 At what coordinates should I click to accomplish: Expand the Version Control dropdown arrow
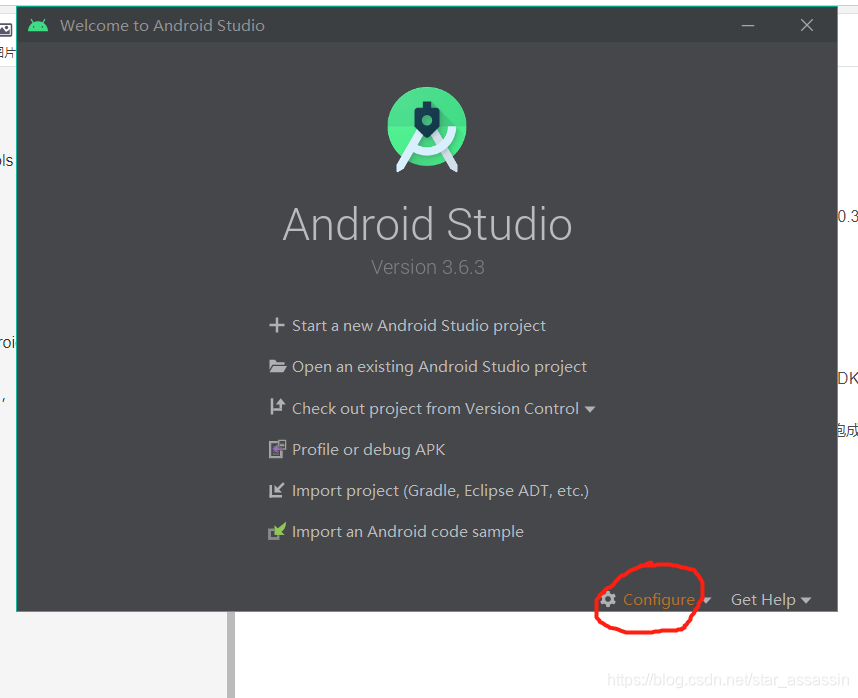point(590,409)
